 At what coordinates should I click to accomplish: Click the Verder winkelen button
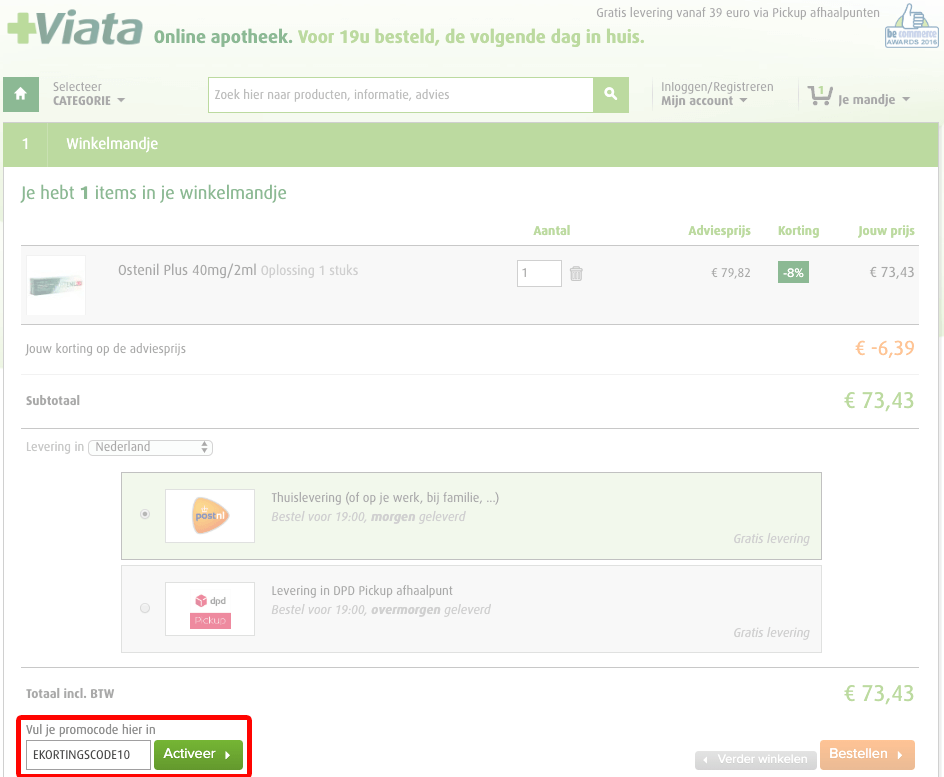click(x=756, y=760)
